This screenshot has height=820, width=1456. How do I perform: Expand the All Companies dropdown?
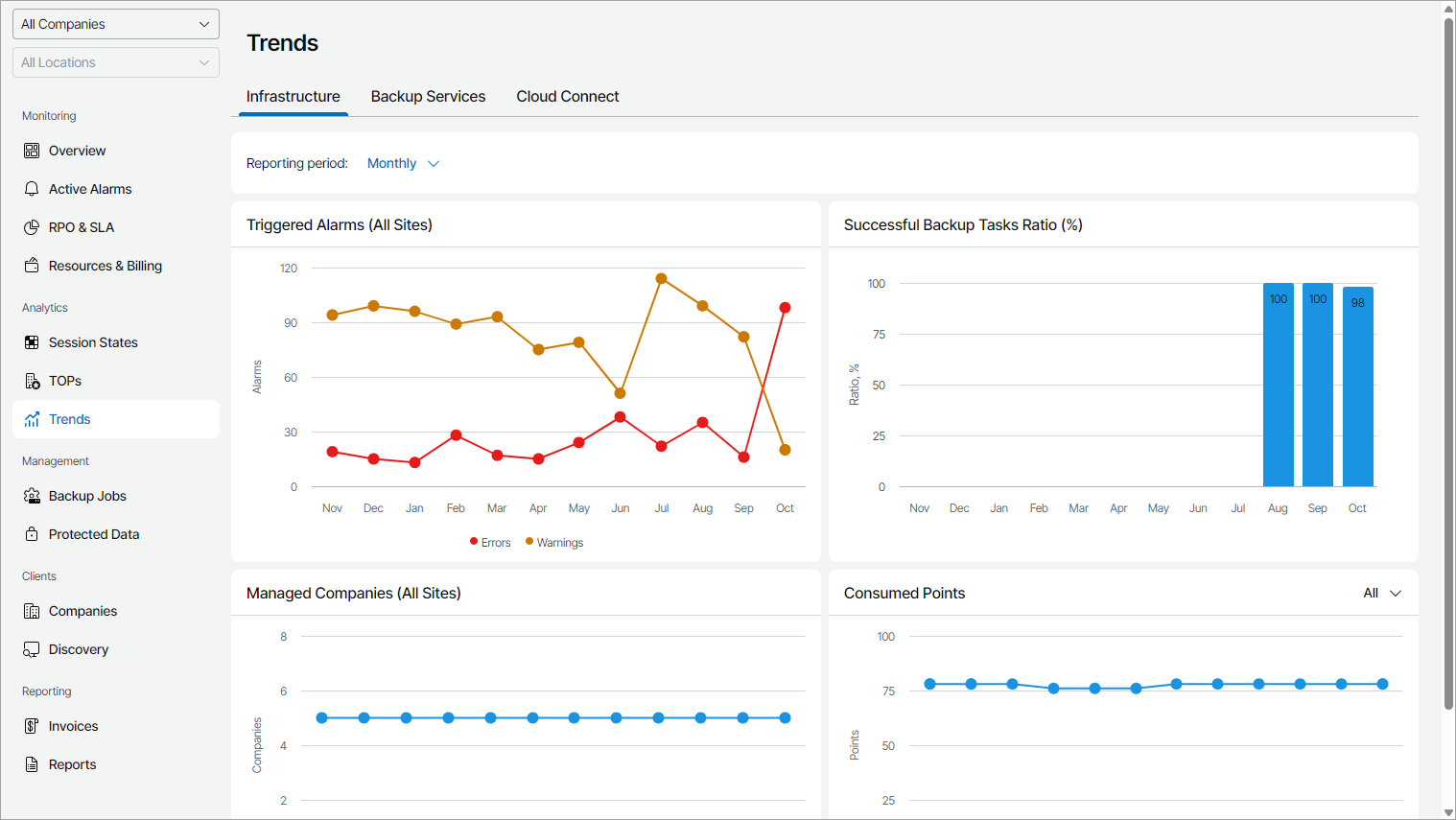pyautogui.click(x=115, y=24)
